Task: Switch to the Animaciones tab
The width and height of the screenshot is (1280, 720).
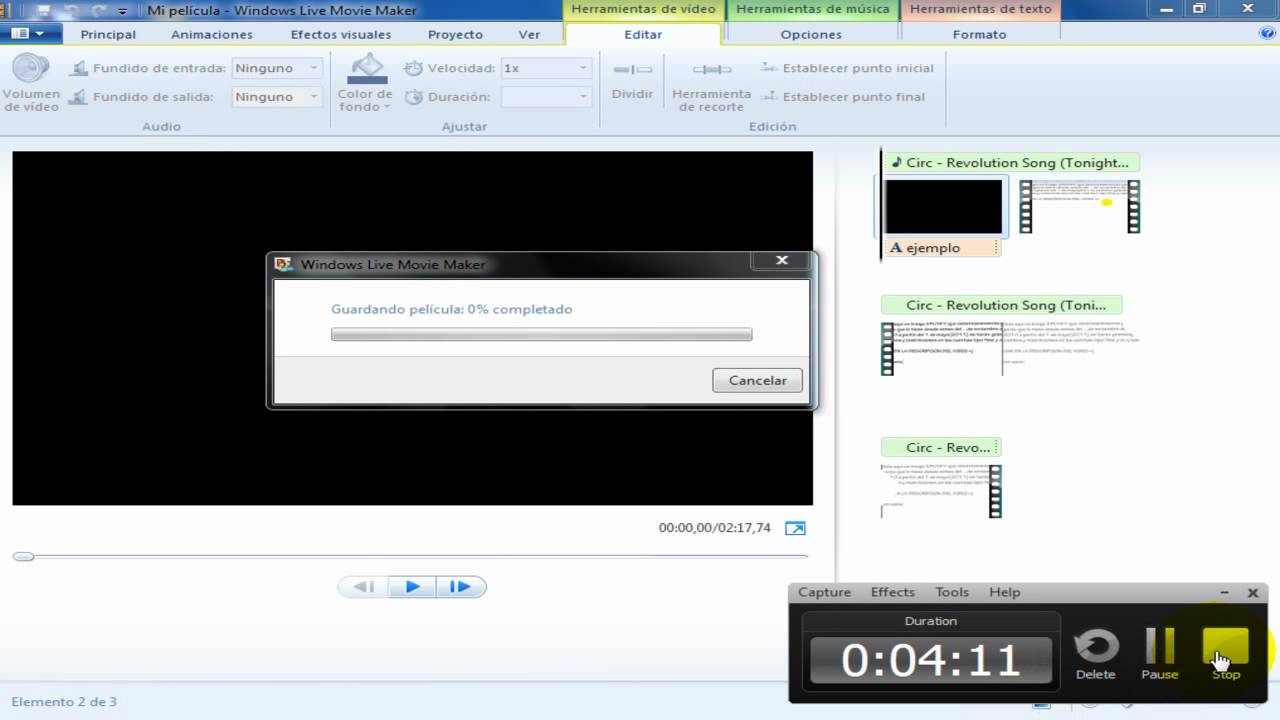Action: (212, 34)
